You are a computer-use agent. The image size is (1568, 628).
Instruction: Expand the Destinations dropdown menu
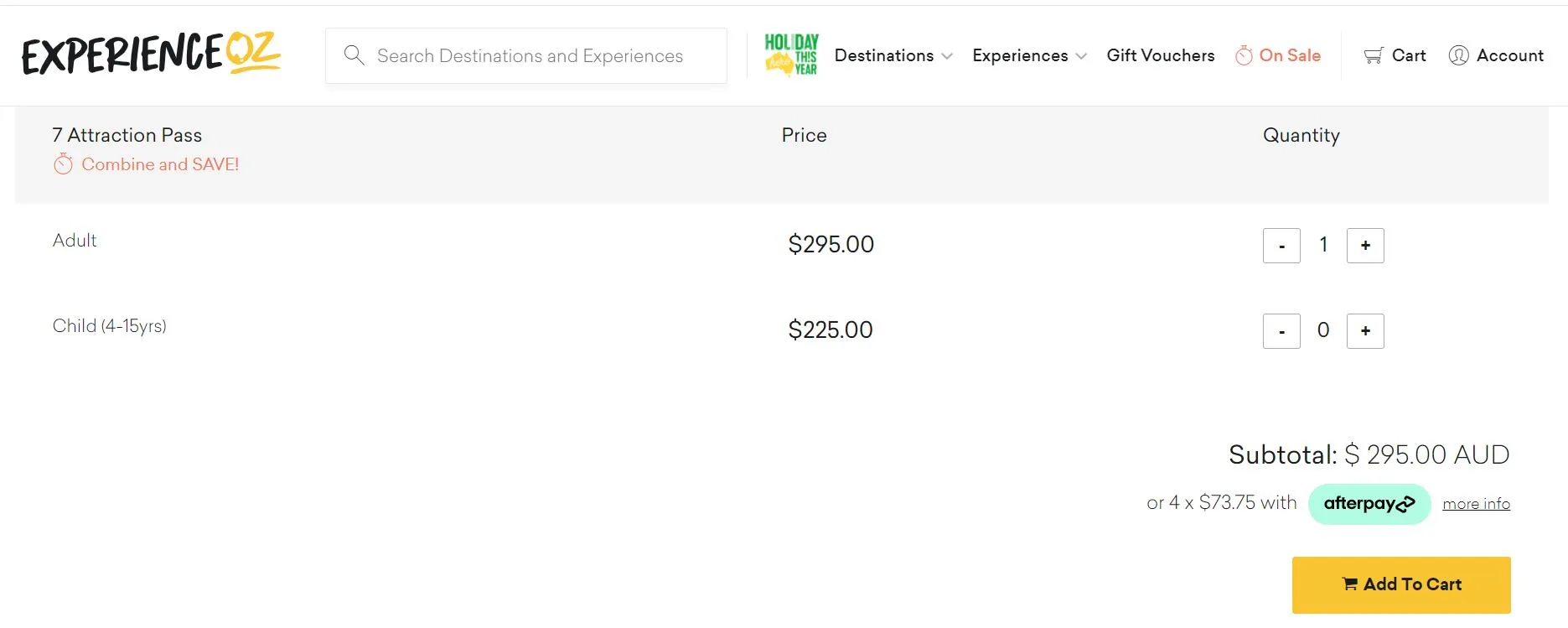point(893,55)
